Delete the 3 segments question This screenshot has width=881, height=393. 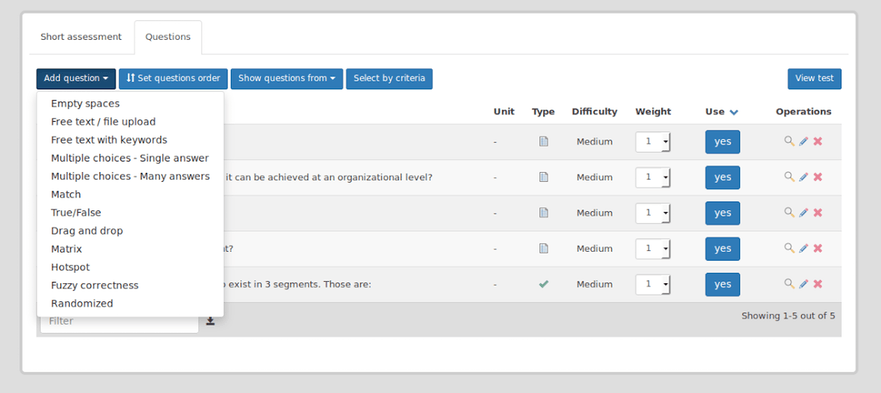click(x=818, y=284)
